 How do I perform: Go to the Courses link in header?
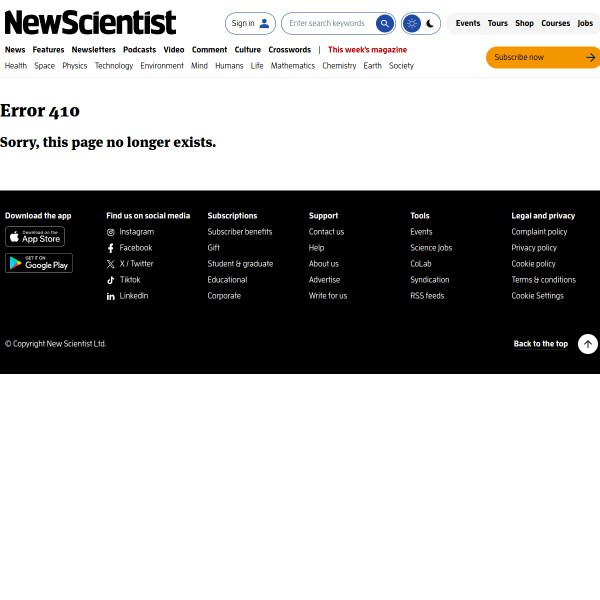(555, 23)
